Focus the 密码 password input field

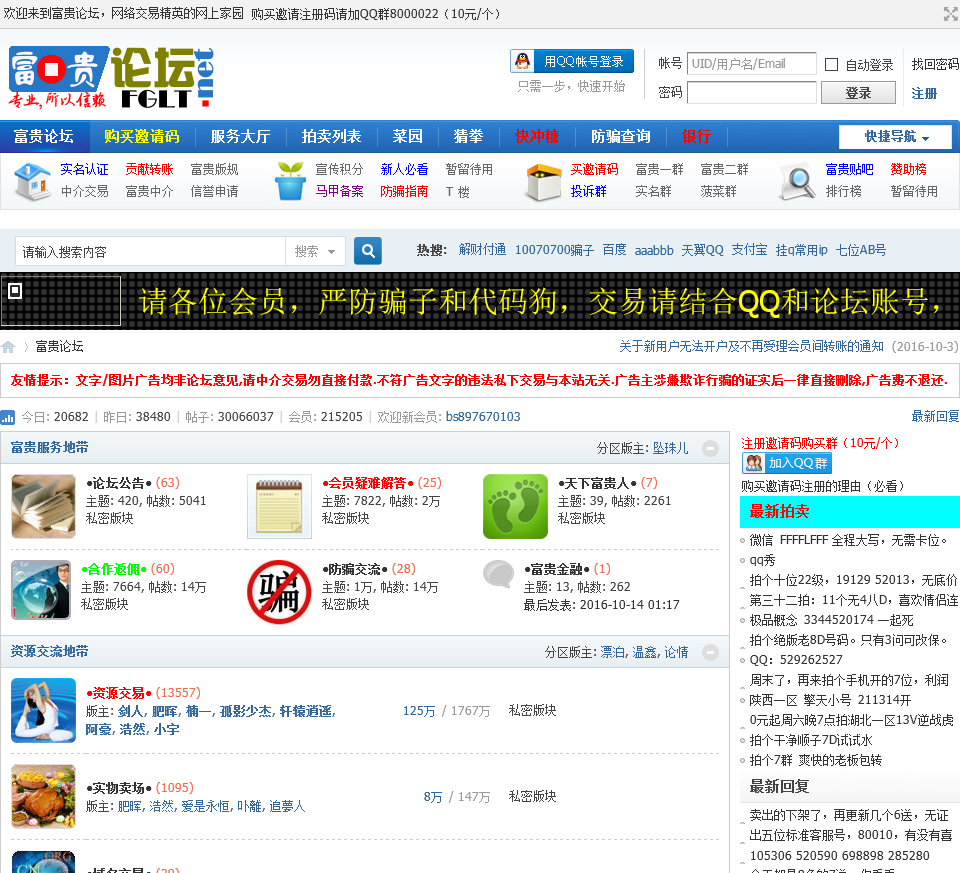(752, 92)
